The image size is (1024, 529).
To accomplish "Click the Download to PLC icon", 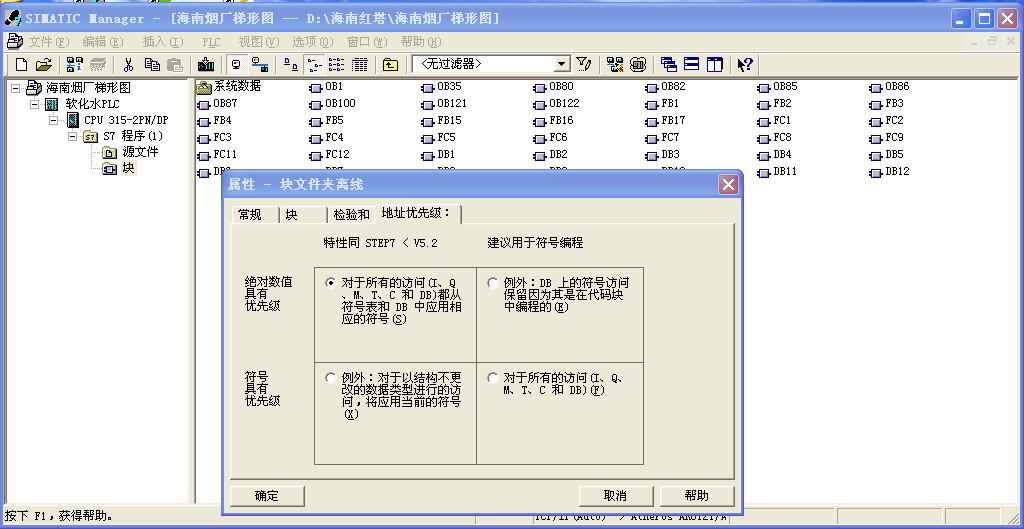I will [x=206, y=64].
